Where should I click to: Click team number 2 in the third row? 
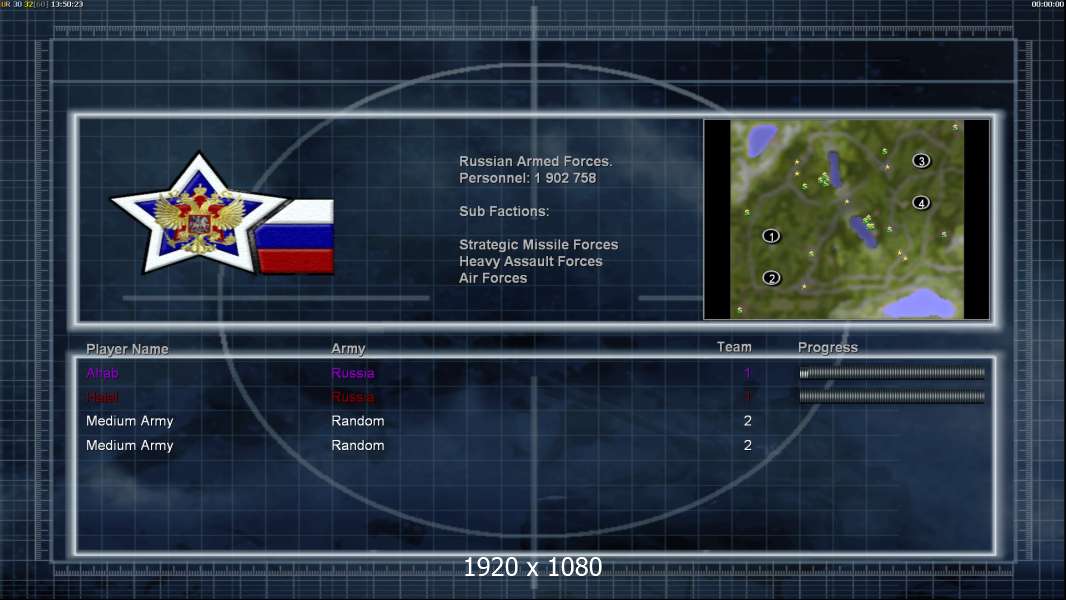point(747,421)
